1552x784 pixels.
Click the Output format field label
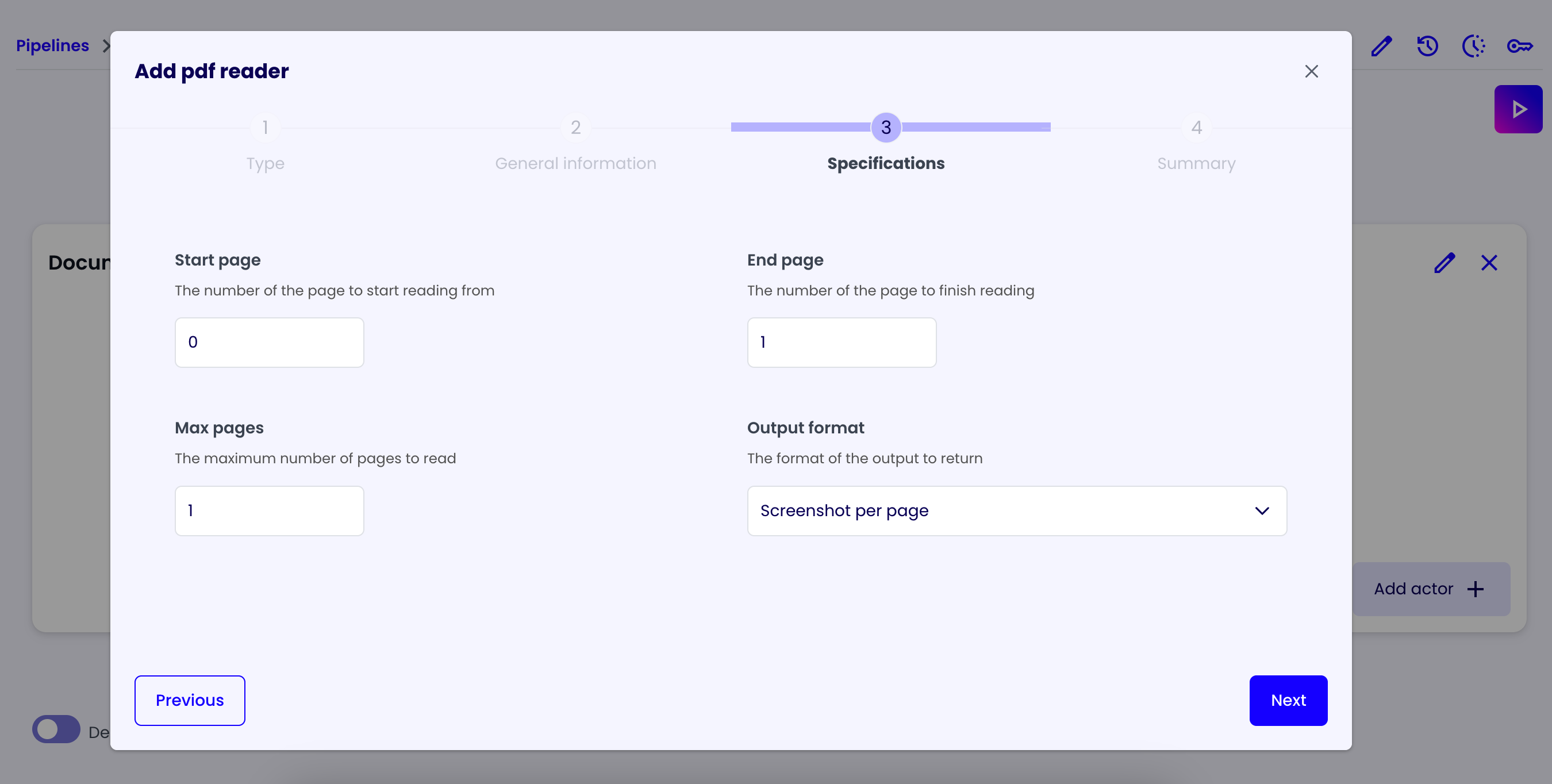(x=805, y=428)
